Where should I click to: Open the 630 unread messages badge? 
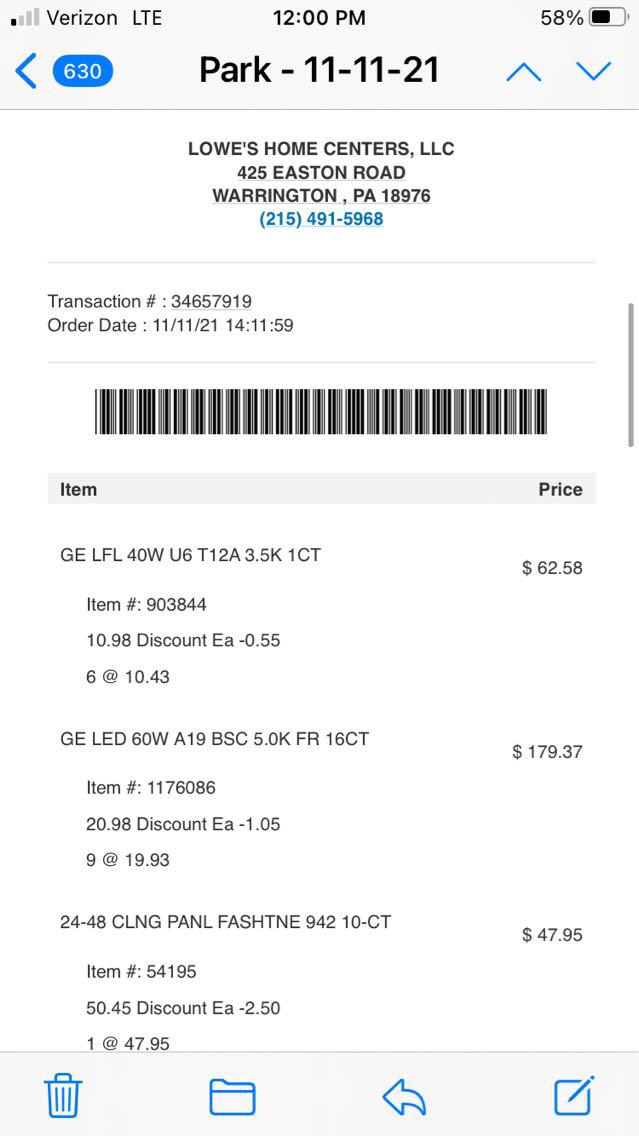82,71
